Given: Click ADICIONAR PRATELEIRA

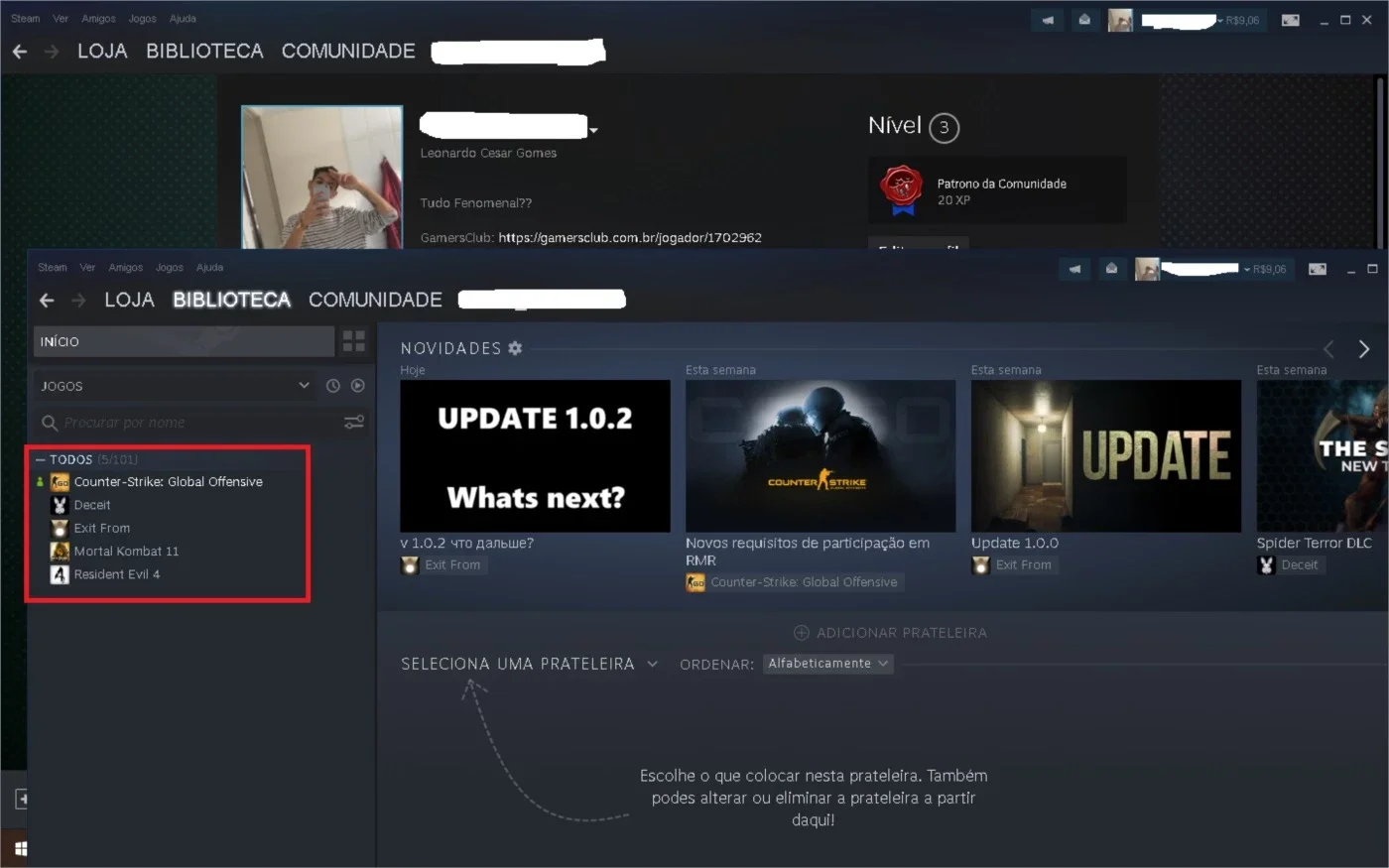Looking at the screenshot, I should coord(891,633).
